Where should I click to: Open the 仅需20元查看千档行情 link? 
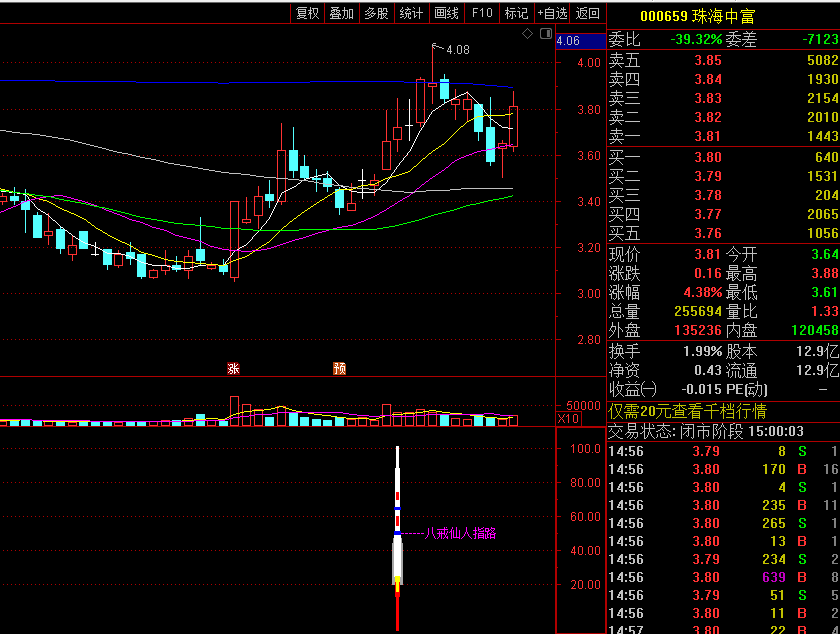point(688,411)
